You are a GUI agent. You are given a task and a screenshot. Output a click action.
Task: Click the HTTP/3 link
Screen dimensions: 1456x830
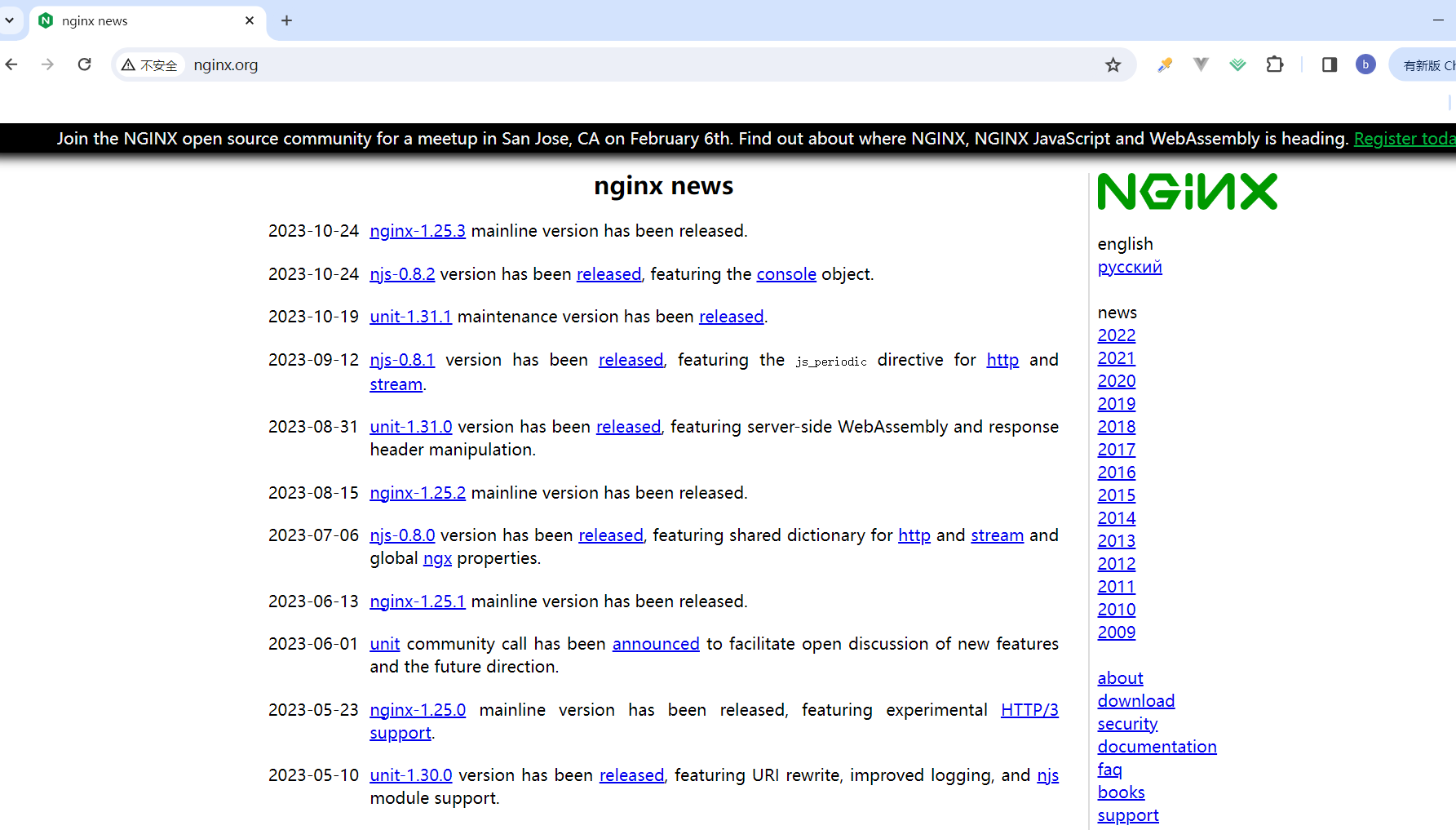coord(1029,710)
